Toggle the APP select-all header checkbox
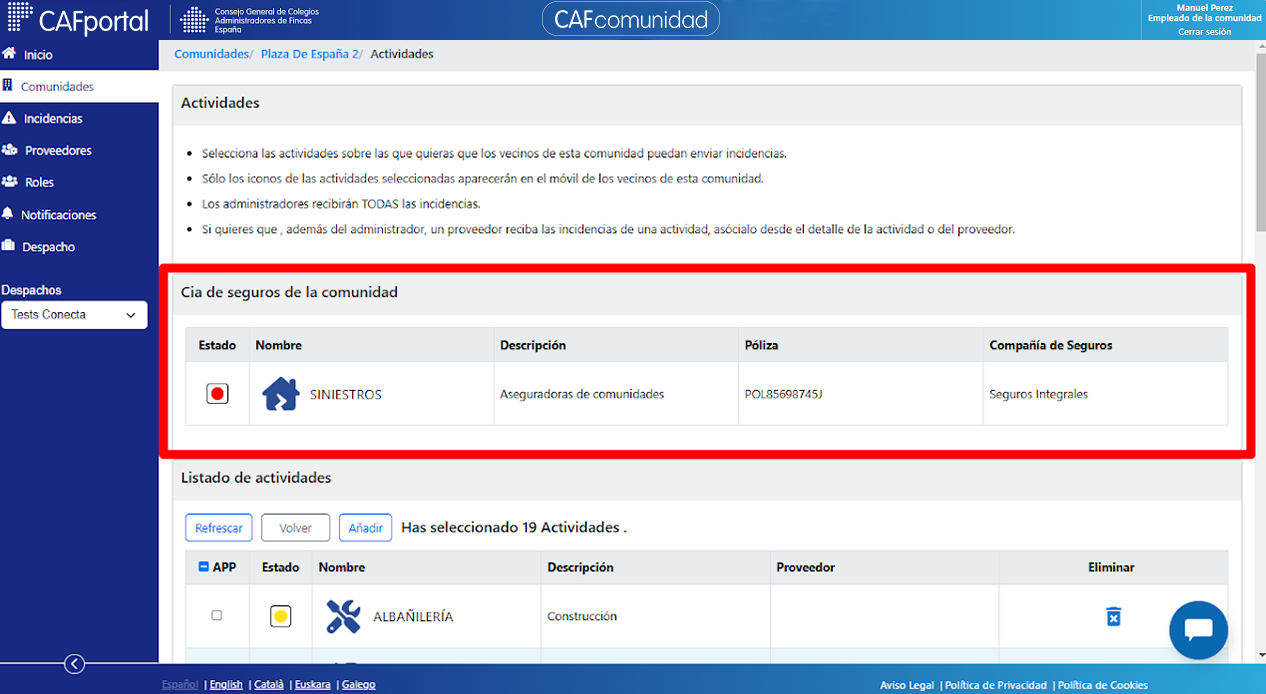The width and height of the screenshot is (1266, 694). pyautogui.click(x=204, y=567)
